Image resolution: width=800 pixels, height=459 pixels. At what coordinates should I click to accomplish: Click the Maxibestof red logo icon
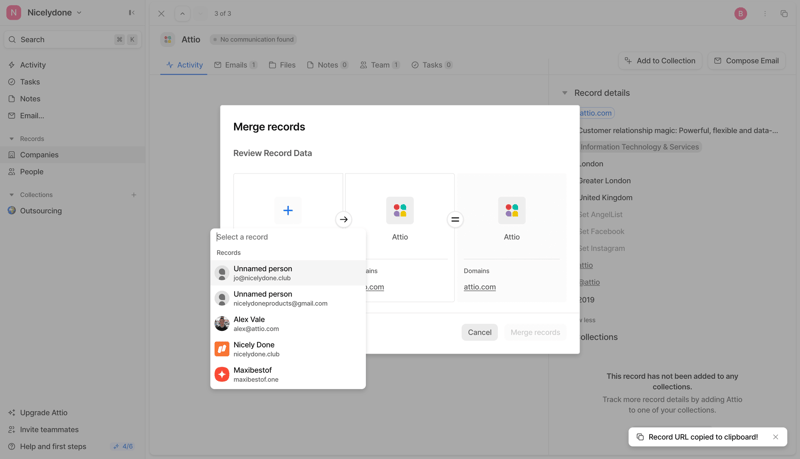(x=222, y=374)
